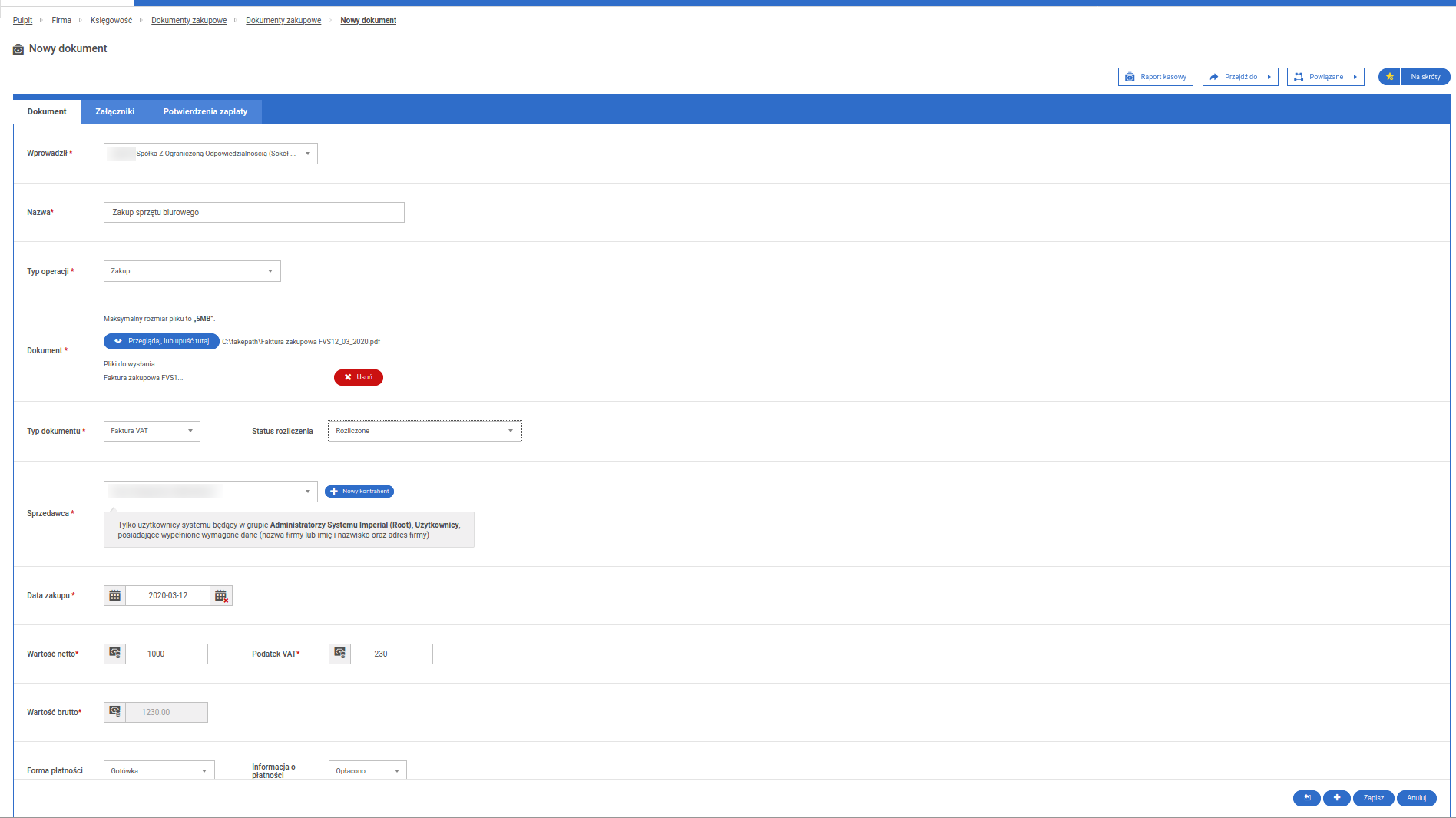
Task: Open the Typ operacji dropdown
Action: pos(192,271)
